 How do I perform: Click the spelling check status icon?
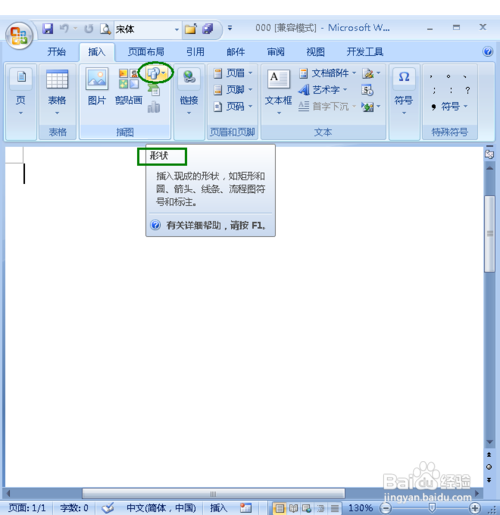pyautogui.click(x=108, y=508)
